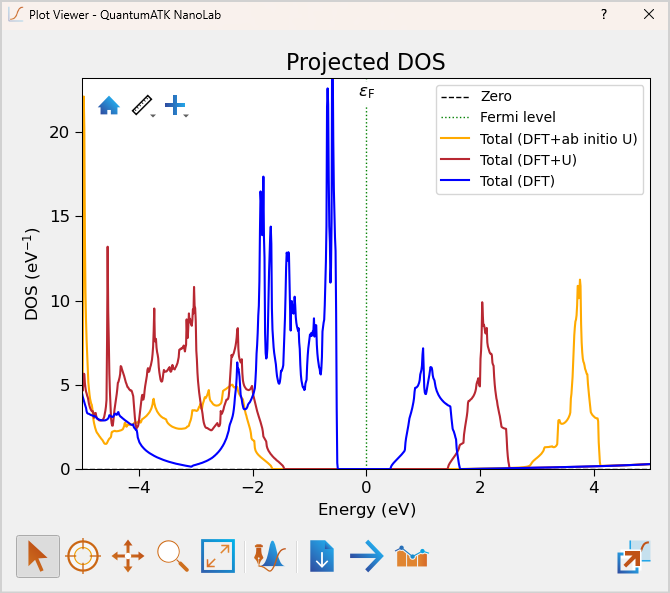Toggle the Total (DFT) legend entry
The image size is (670, 593).
[517, 181]
